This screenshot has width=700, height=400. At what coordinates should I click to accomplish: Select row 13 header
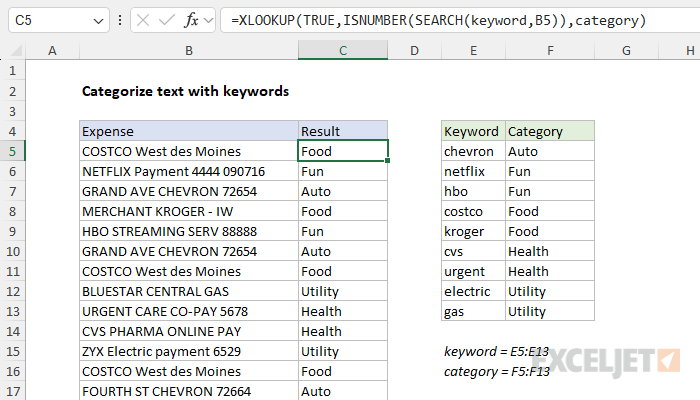pyautogui.click(x=12, y=311)
